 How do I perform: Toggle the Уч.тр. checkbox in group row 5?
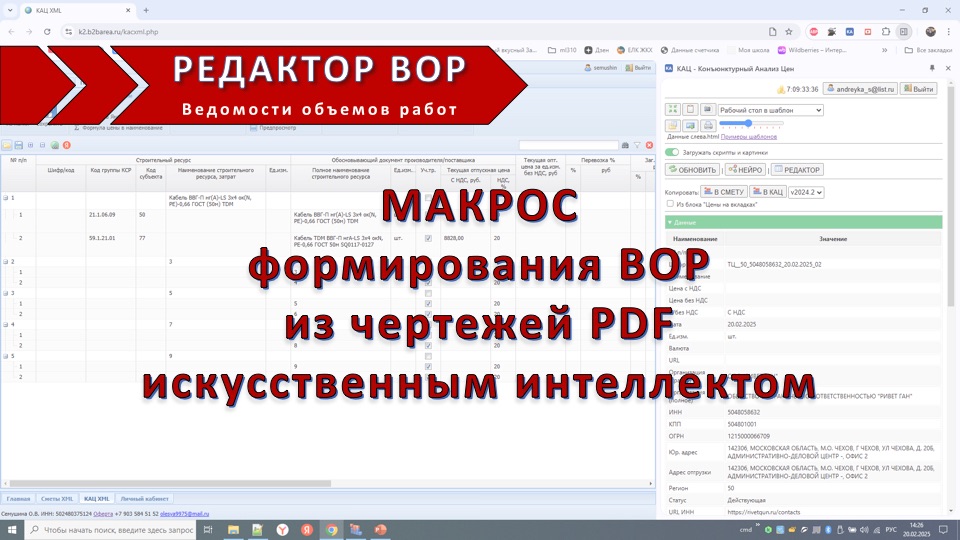[x=428, y=356]
